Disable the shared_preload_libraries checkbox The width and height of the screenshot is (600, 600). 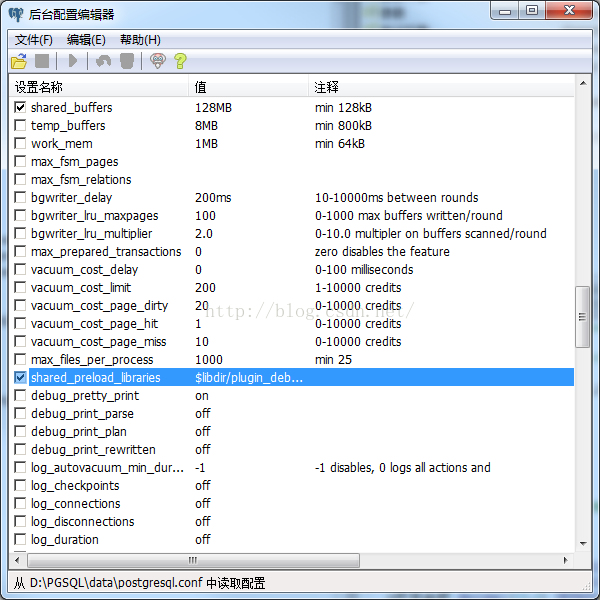20,377
